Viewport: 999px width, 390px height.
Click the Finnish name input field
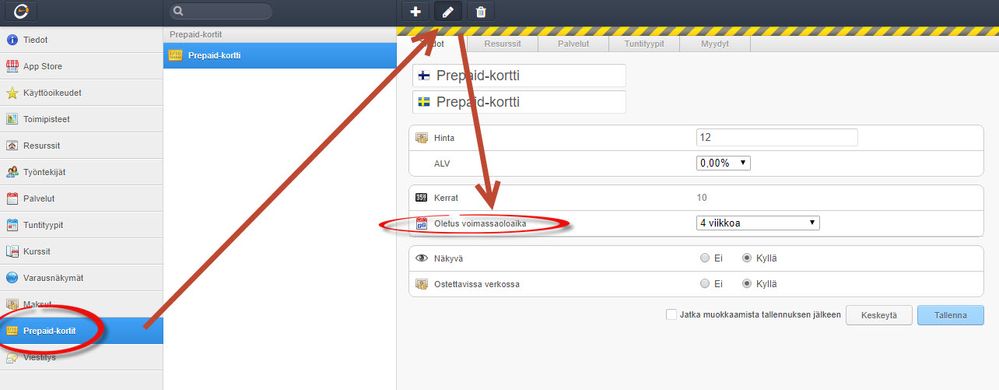519,76
